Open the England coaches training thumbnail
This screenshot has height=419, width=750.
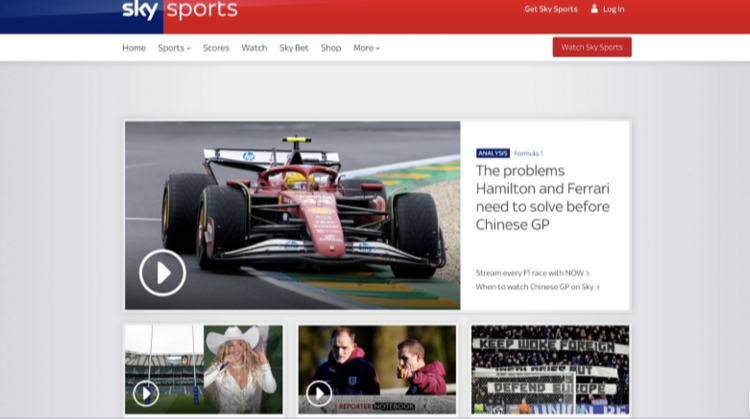click(377, 369)
